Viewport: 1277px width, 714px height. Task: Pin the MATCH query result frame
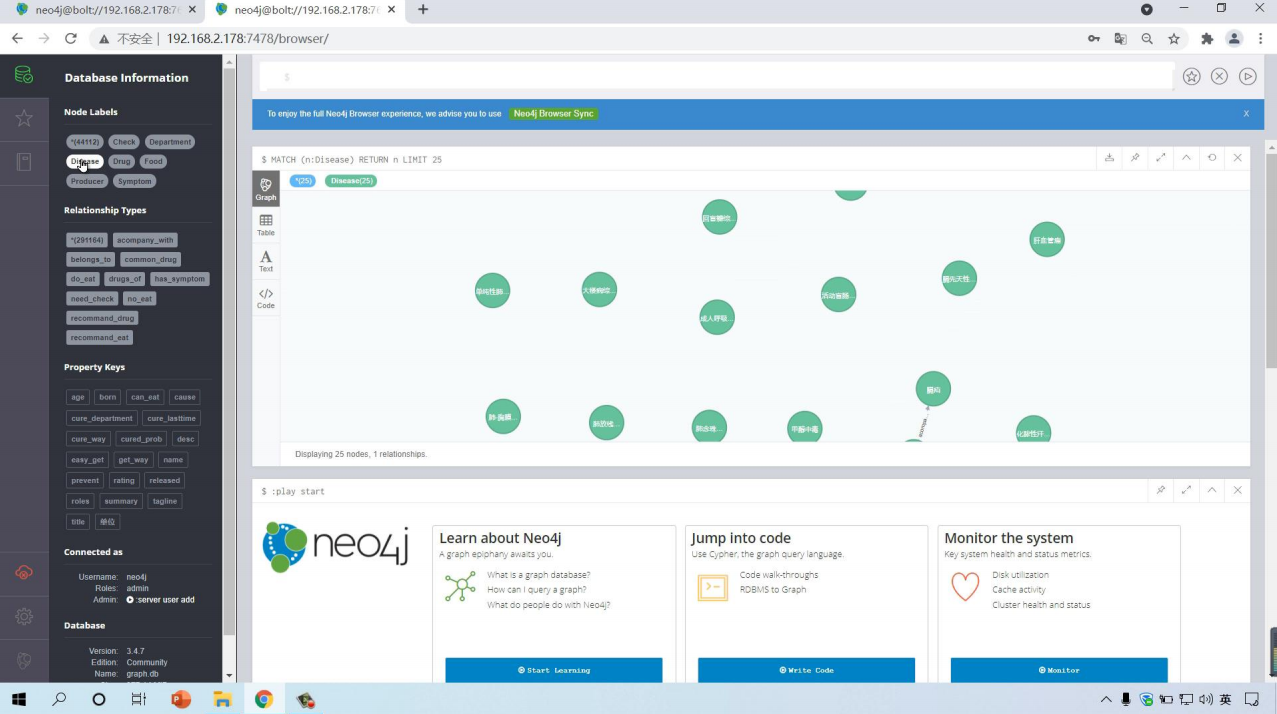(1135, 158)
